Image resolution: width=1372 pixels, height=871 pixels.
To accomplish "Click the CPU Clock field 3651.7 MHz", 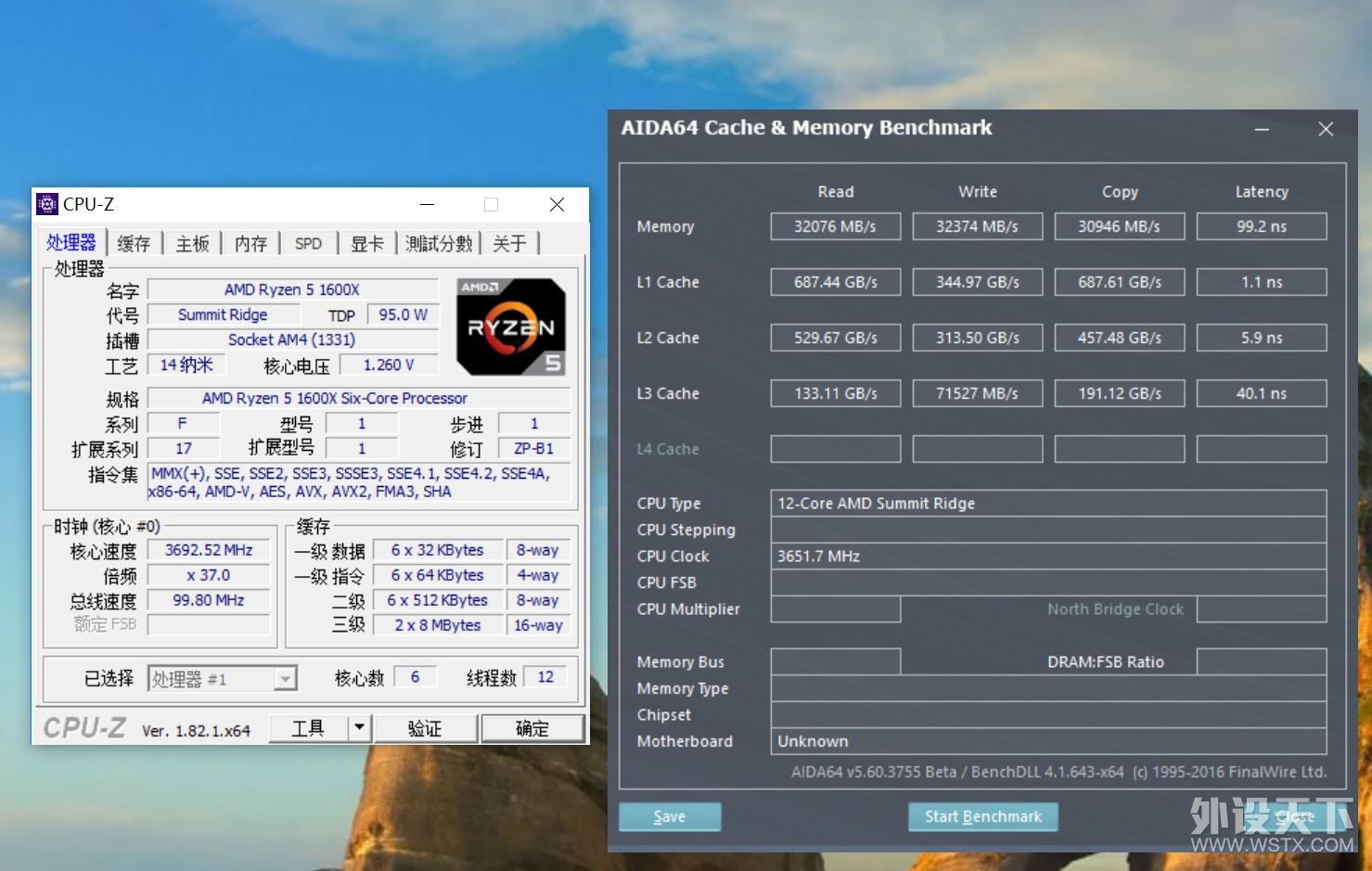I will [1048, 556].
